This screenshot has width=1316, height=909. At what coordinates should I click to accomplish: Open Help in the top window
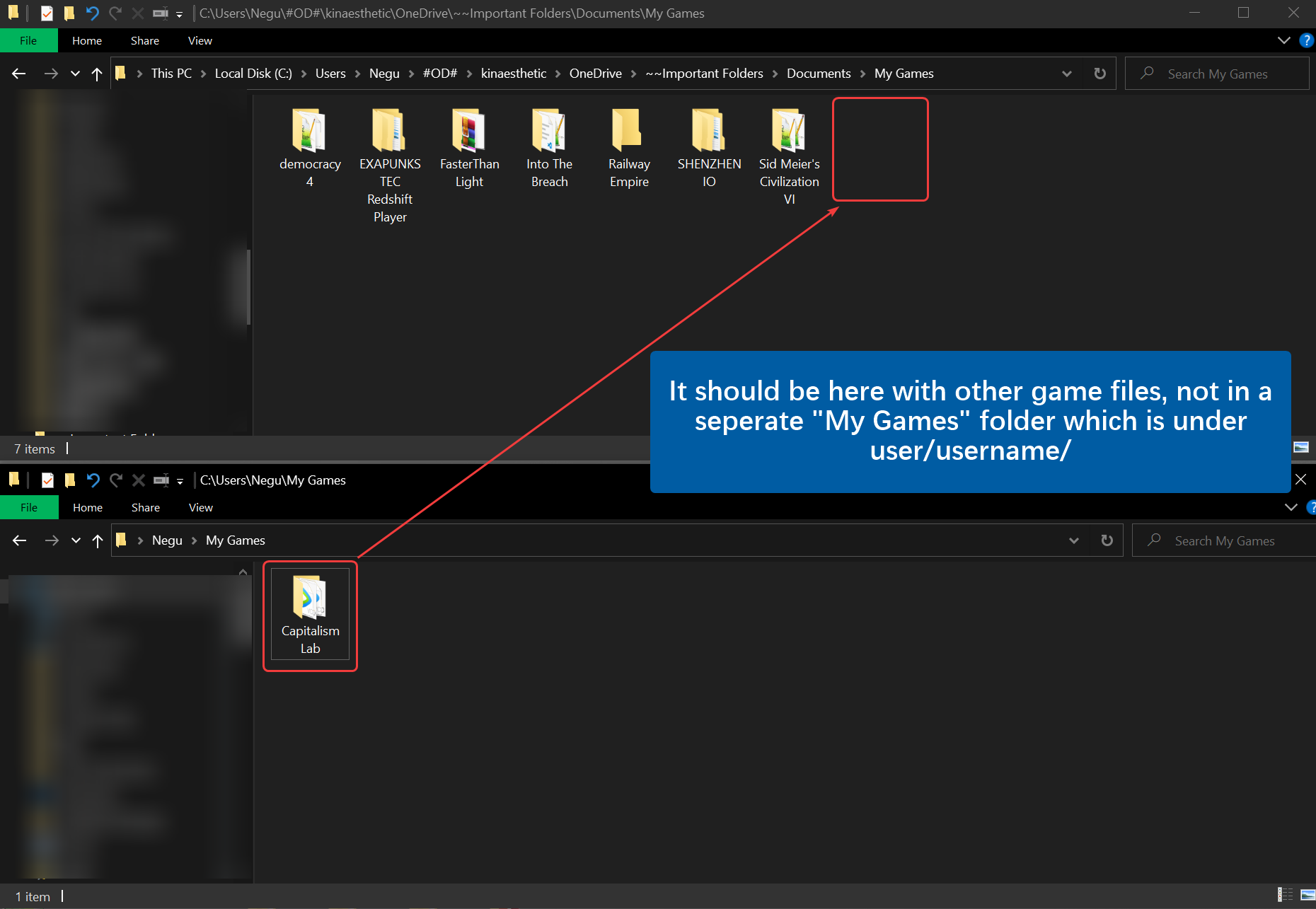(x=1306, y=40)
